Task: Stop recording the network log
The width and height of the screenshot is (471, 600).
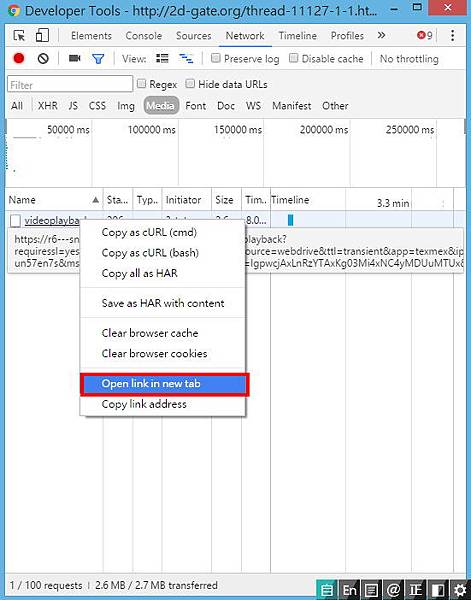Action: point(19,58)
